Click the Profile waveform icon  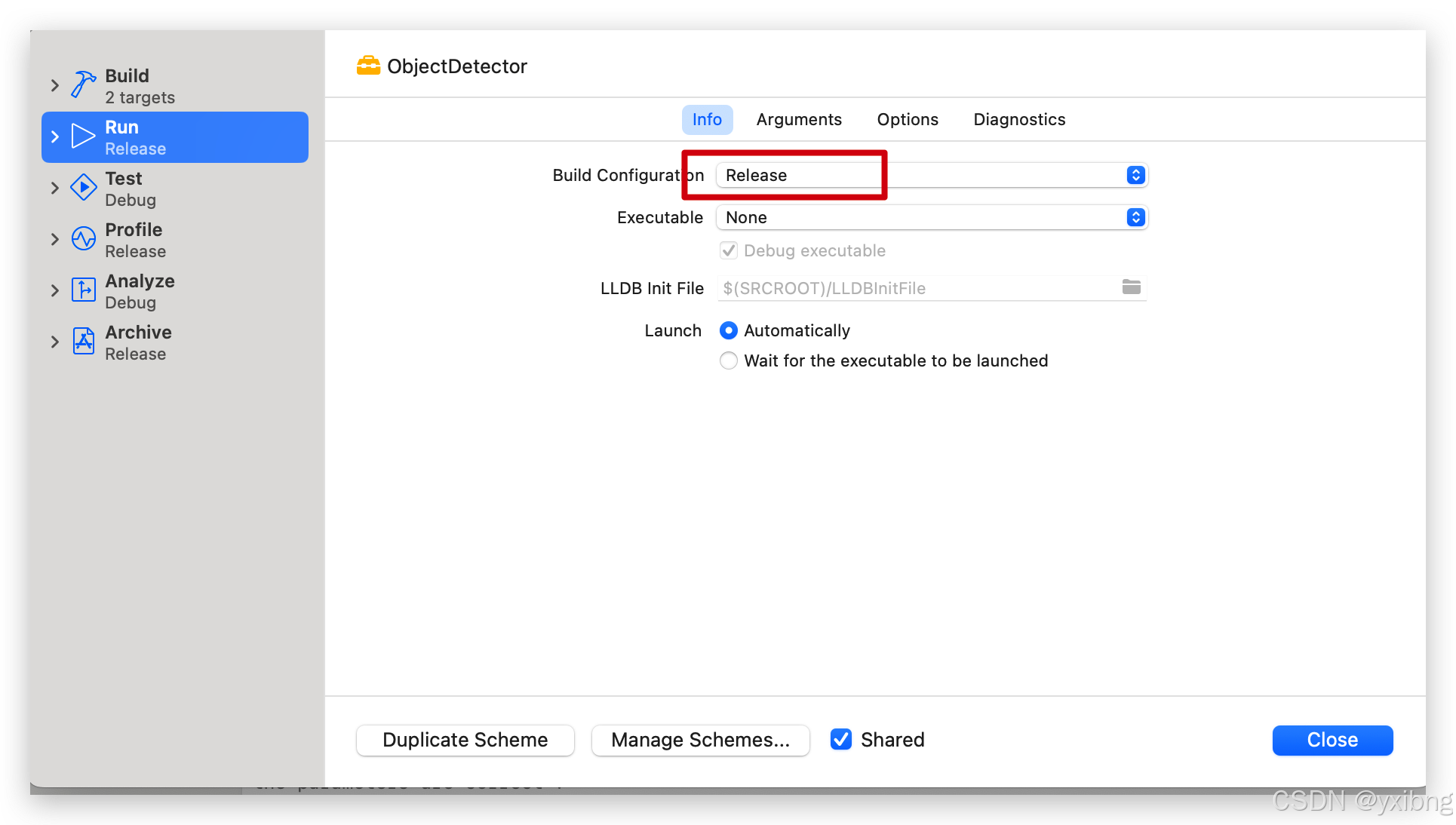point(83,239)
